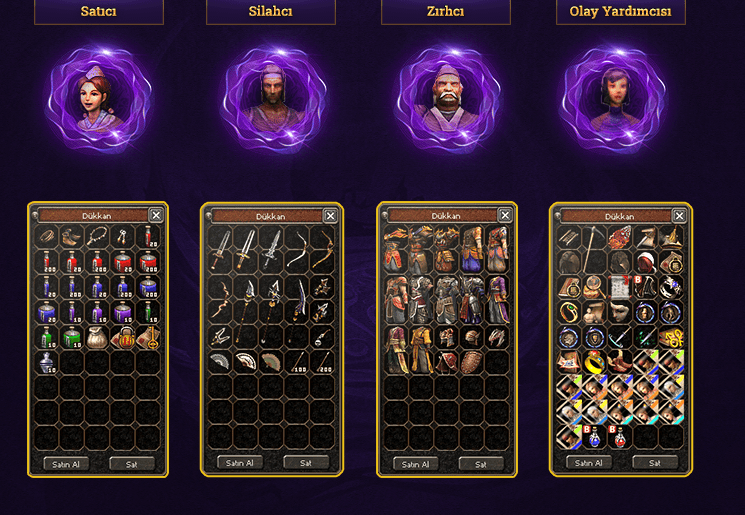This screenshot has width=745, height=515.
Task: Open the Satıcı tab header
Action: pyautogui.click(x=99, y=11)
